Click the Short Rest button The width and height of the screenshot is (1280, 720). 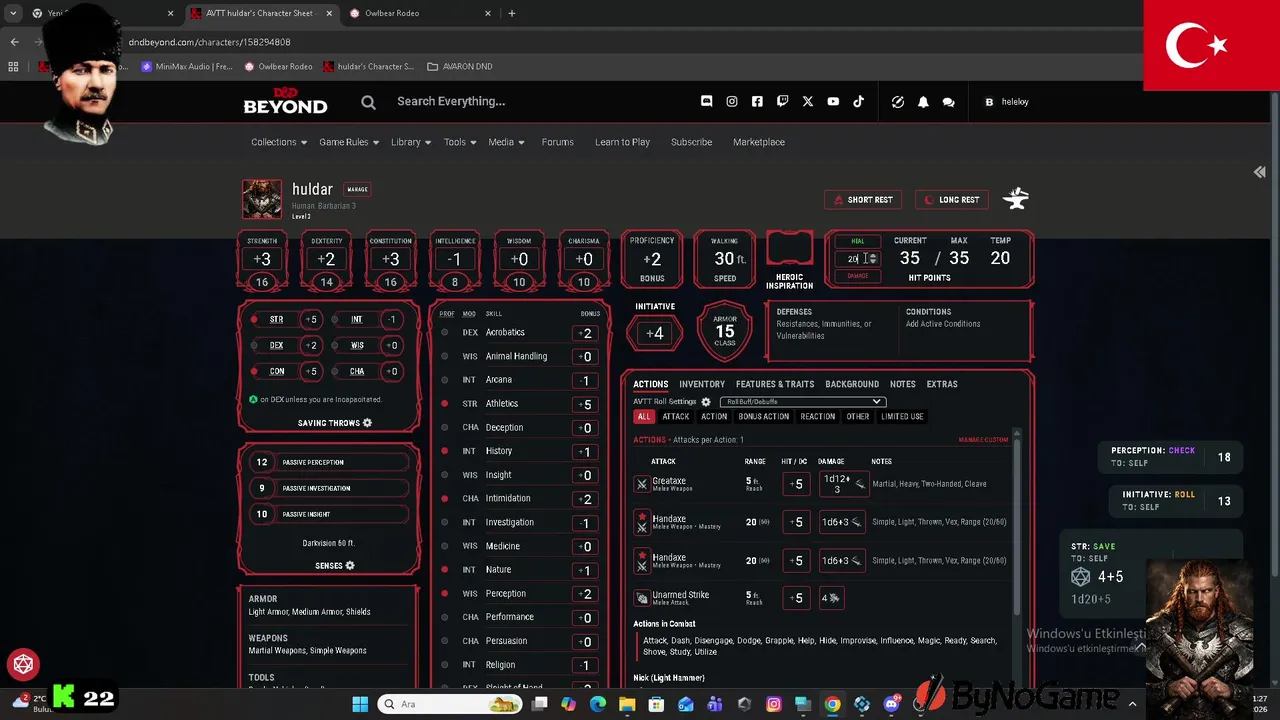point(862,200)
